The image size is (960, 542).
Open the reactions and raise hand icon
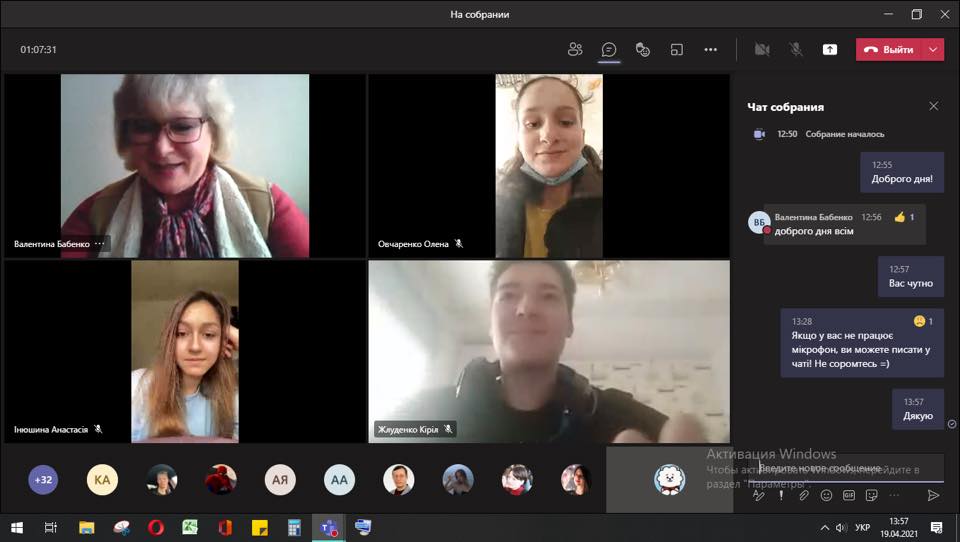point(642,50)
